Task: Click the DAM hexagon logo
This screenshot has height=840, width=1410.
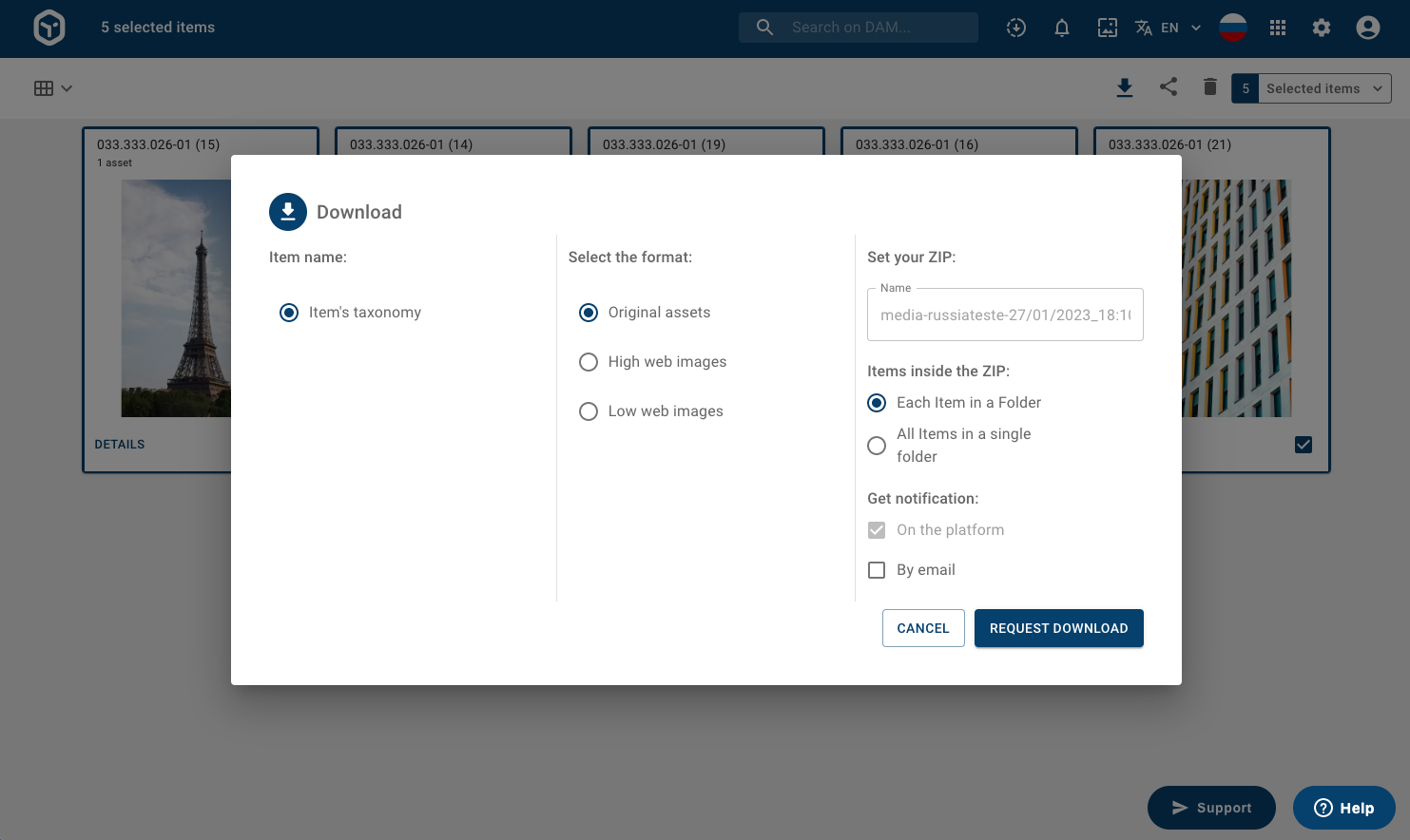Action: click(x=49, y=28)
